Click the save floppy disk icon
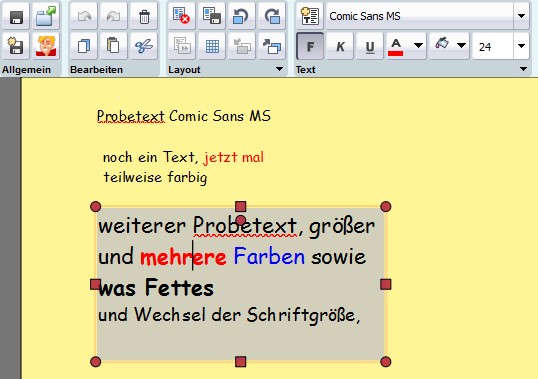538x379 pixels. coord(16,16)
